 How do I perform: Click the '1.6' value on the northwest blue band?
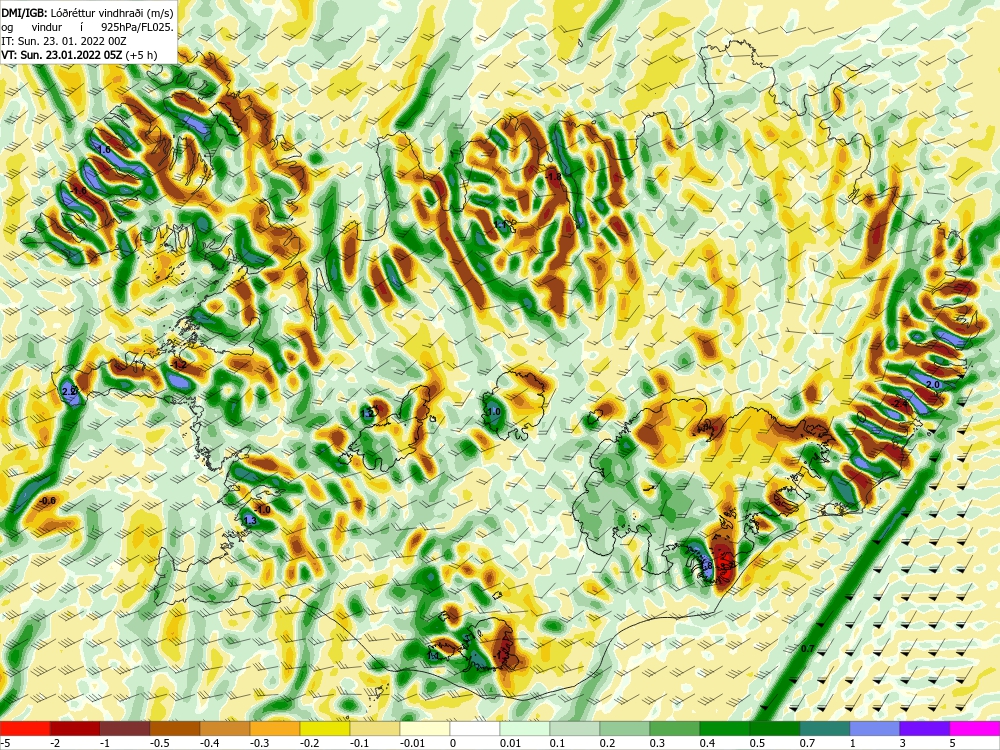(x=105, y=149)
